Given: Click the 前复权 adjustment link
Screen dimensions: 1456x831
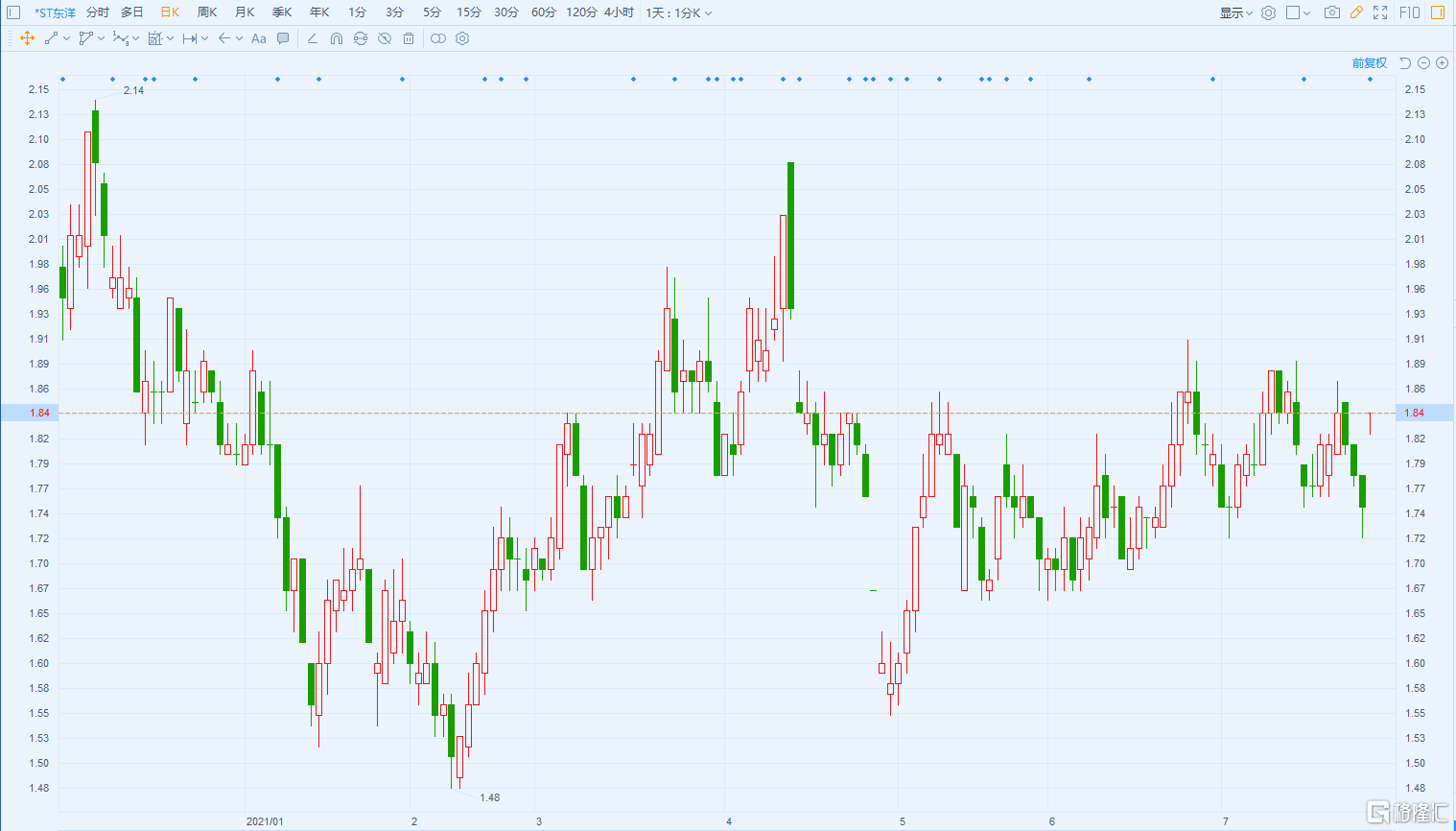Looking at the screenshot, I should 1370,63.
